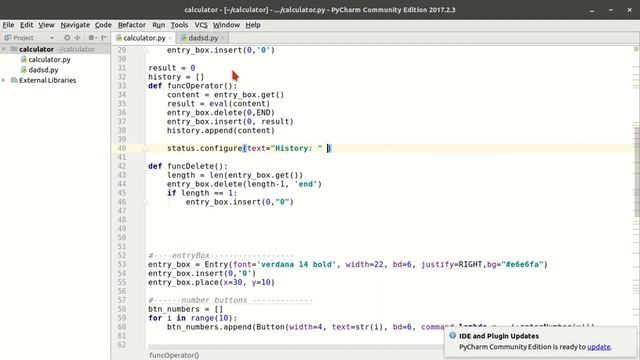Screen dimensions: 640x360
Task: Minimize the PyCharm window
Action: [592, 10]
